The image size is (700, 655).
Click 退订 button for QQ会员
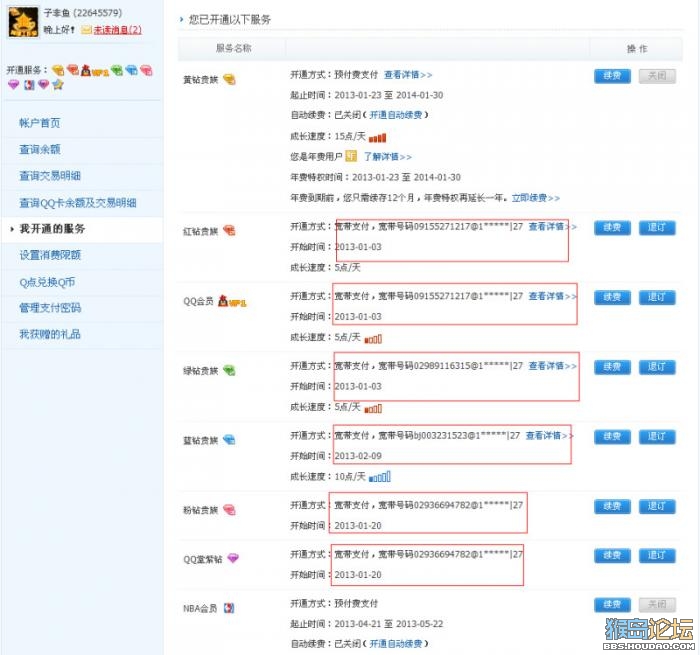(657, 297)
